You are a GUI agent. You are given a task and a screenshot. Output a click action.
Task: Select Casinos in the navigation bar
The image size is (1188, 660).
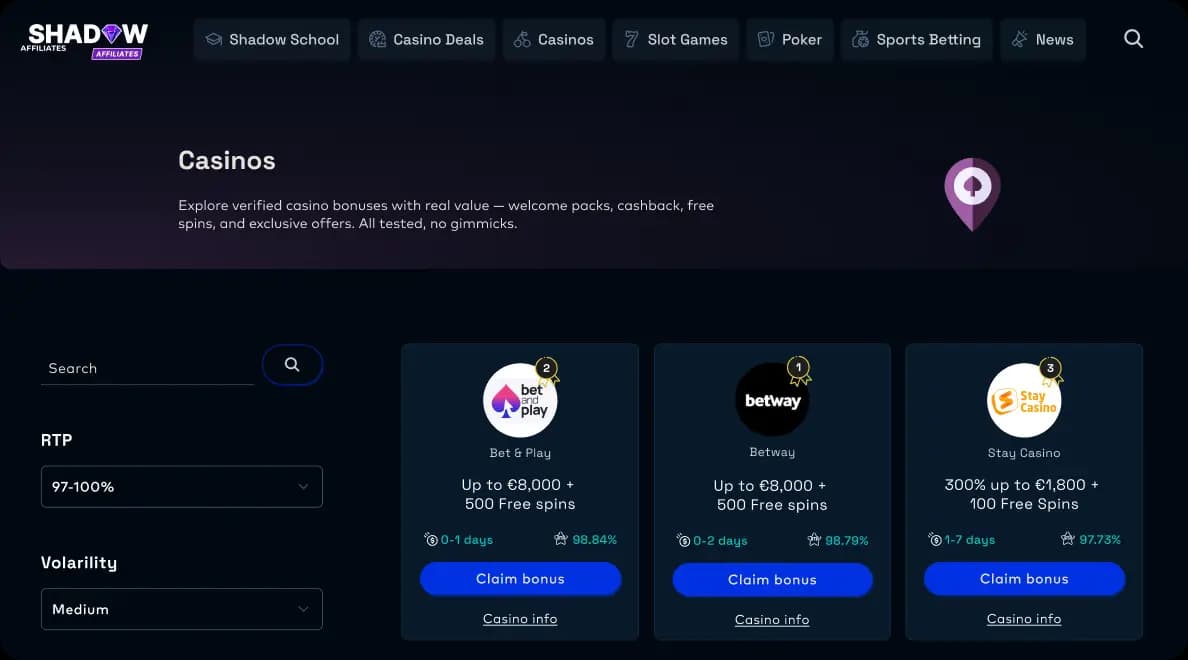[x=553, y=39]
